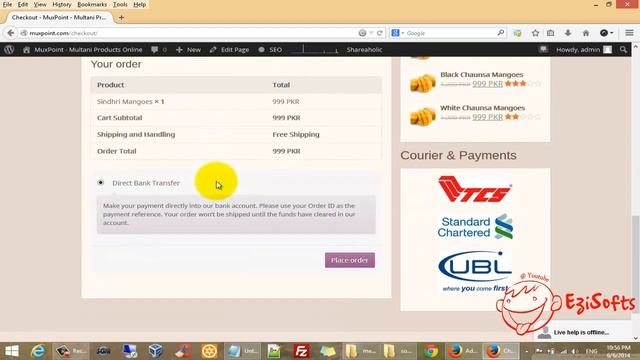
Task: Click the White Chaunsa Mangoes thumbnail
Action: coord(422,116)
